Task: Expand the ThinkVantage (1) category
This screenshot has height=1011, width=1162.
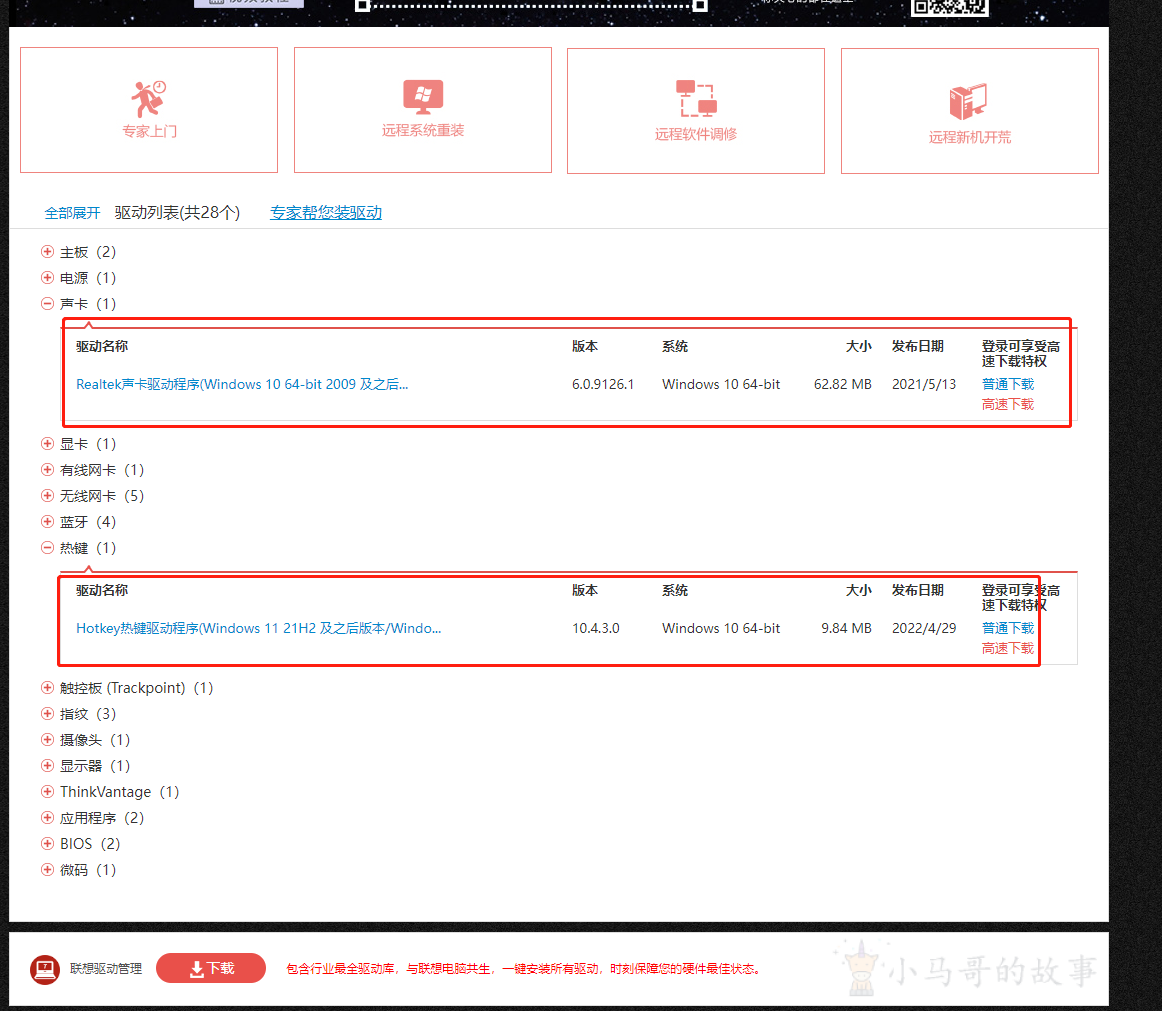Action: tap(47, 792)
